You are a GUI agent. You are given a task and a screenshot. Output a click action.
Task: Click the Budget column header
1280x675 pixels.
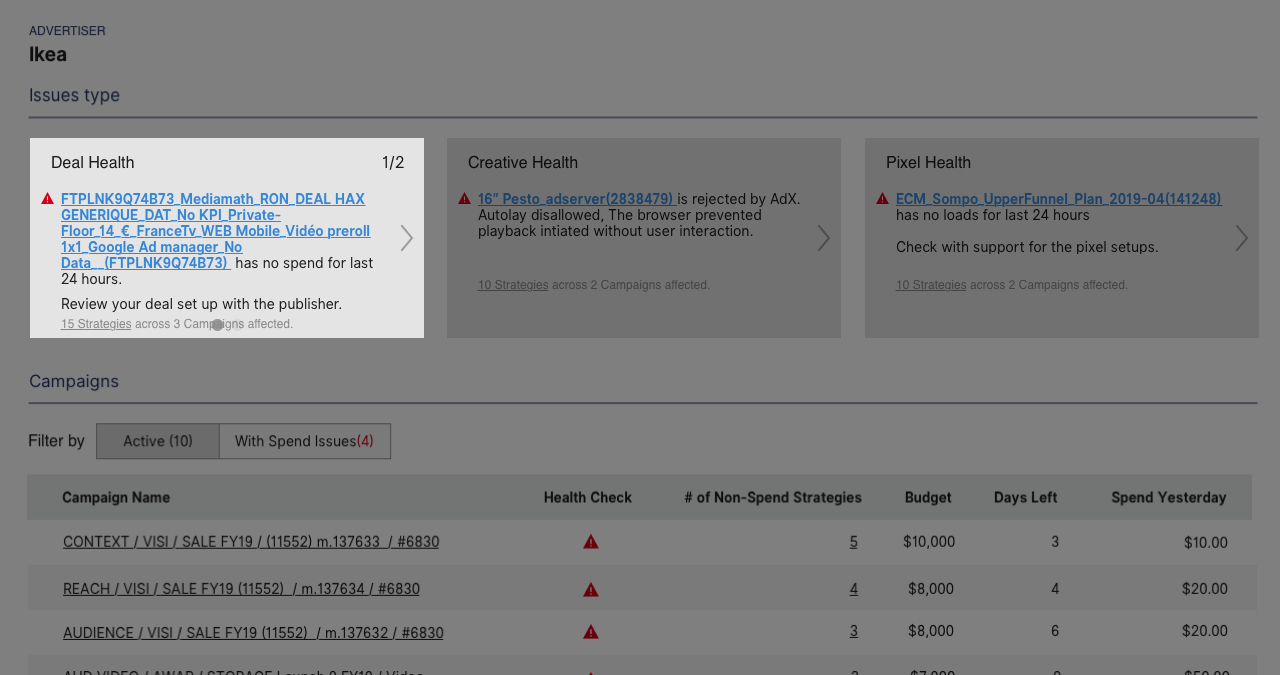[928, 497]
